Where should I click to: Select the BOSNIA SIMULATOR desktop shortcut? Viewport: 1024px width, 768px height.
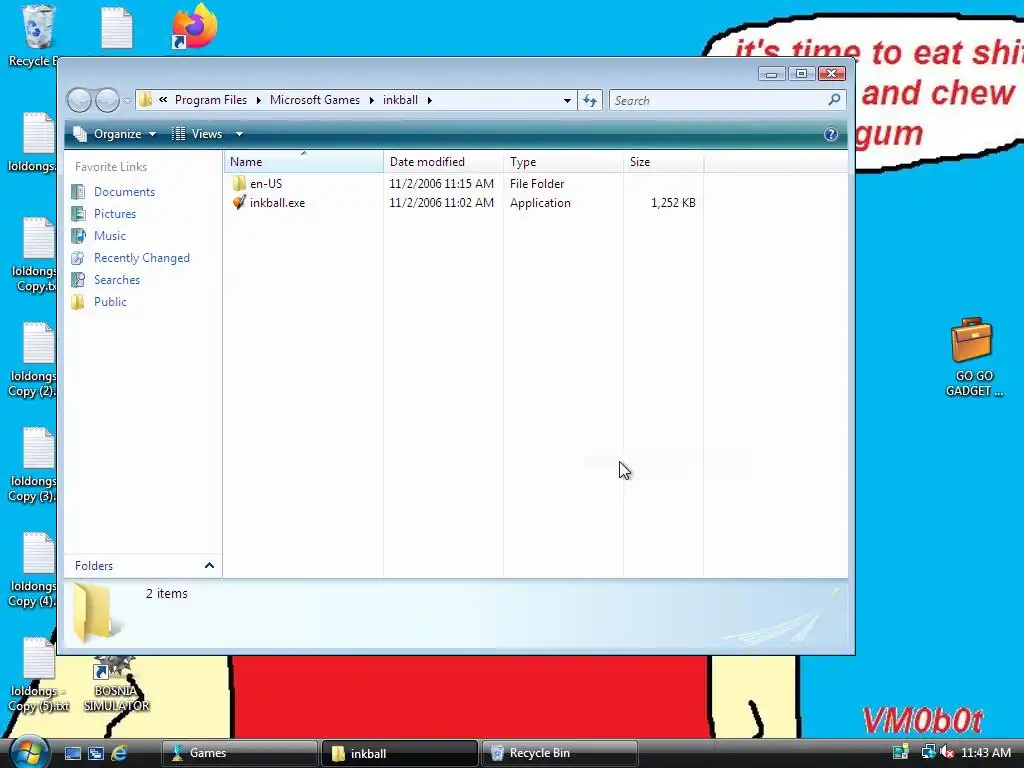click(116, 684)
